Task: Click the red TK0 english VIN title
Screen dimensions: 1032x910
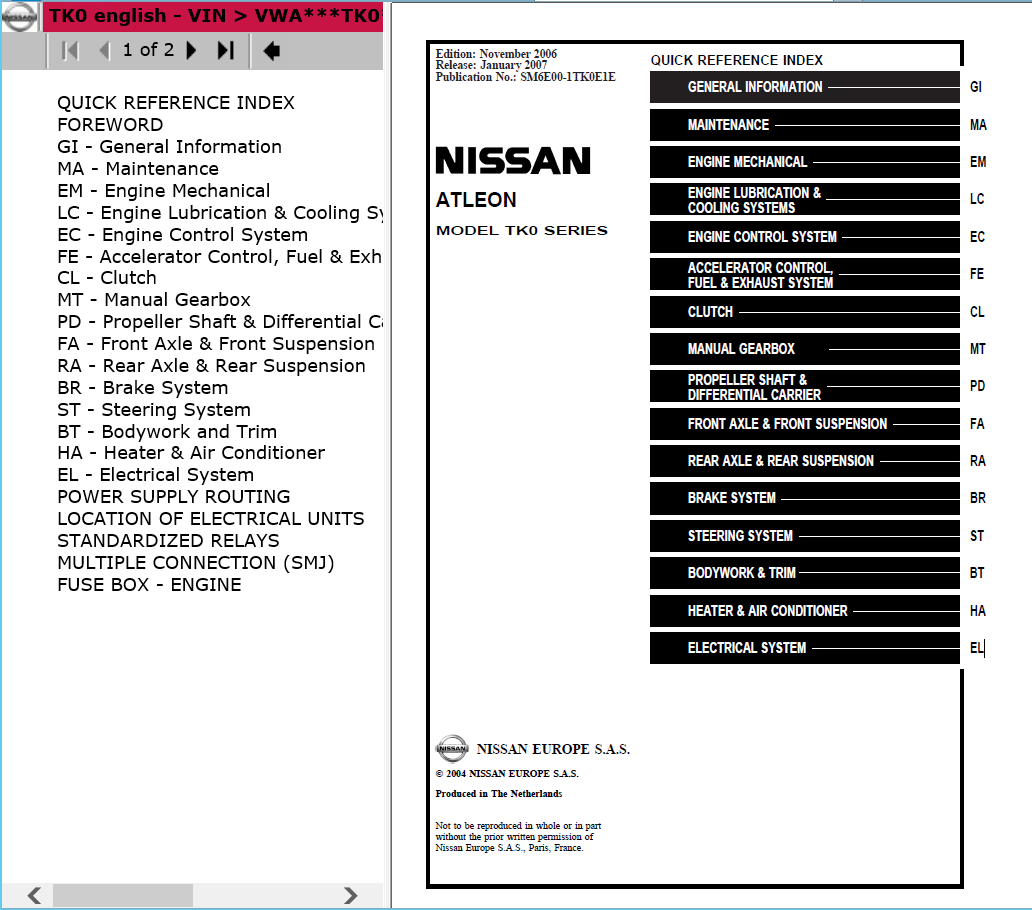Action: click(x=214, y=16)
